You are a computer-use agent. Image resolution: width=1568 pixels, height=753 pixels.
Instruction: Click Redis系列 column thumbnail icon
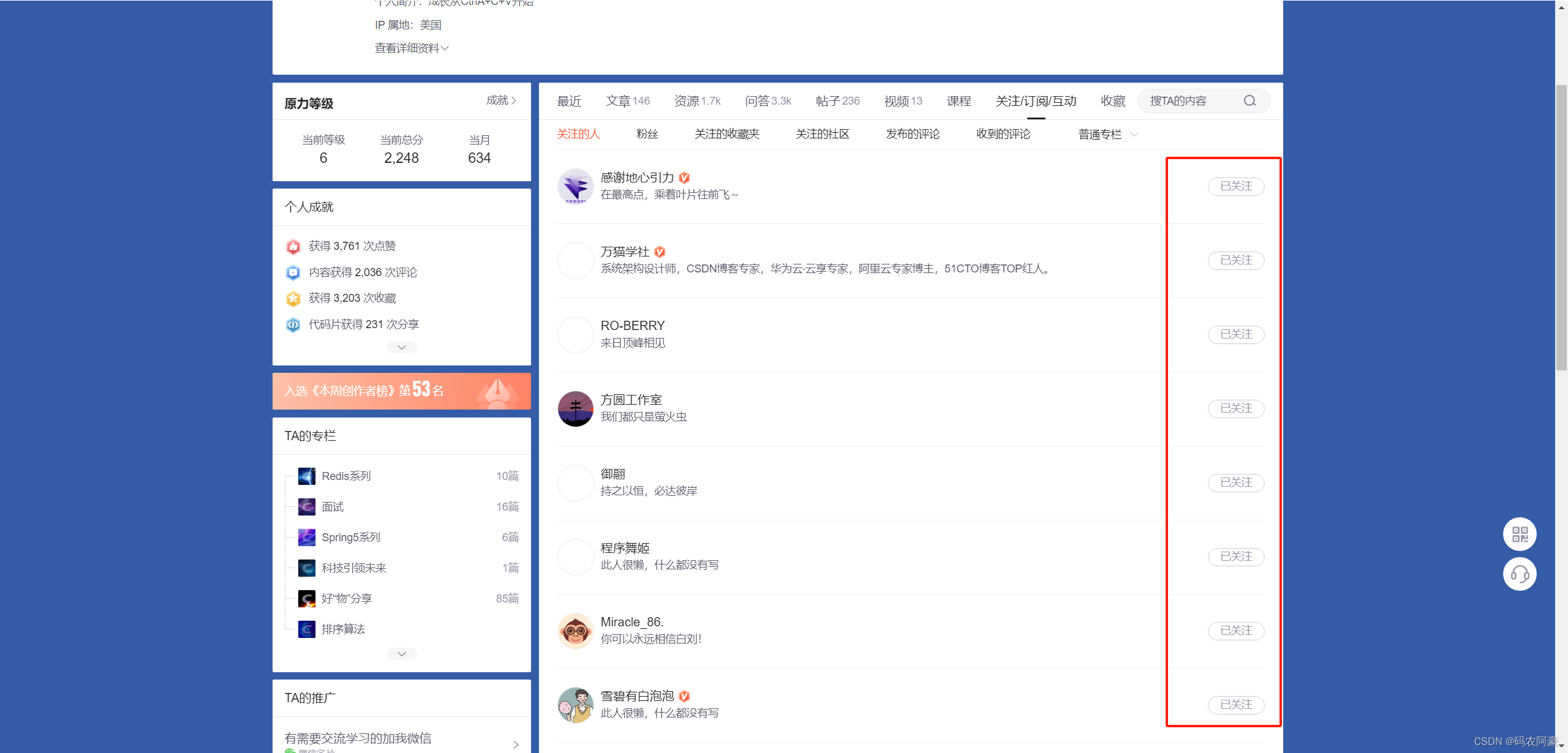point(306,476)
